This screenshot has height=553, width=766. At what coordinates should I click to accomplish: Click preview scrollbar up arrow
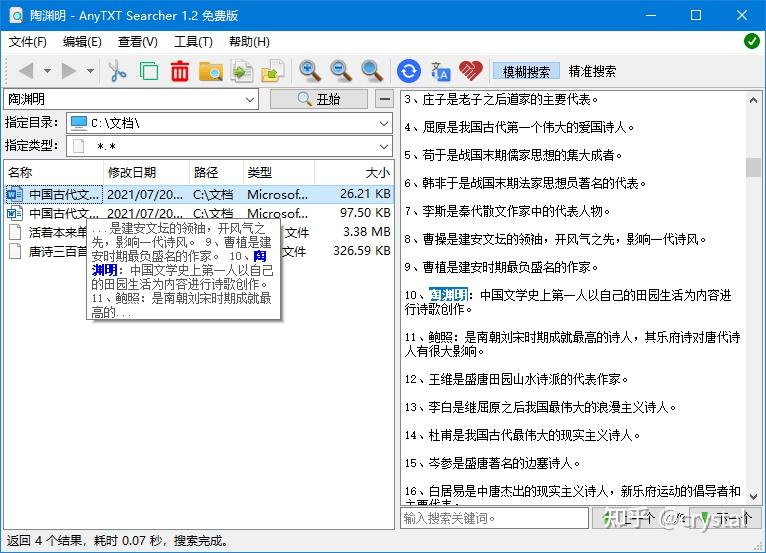point(753,100)
